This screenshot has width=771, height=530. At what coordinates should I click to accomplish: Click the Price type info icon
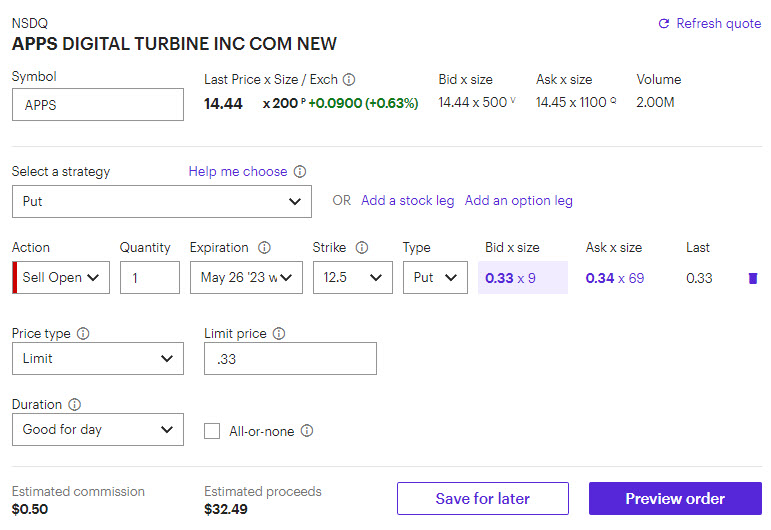coord(84,334)
